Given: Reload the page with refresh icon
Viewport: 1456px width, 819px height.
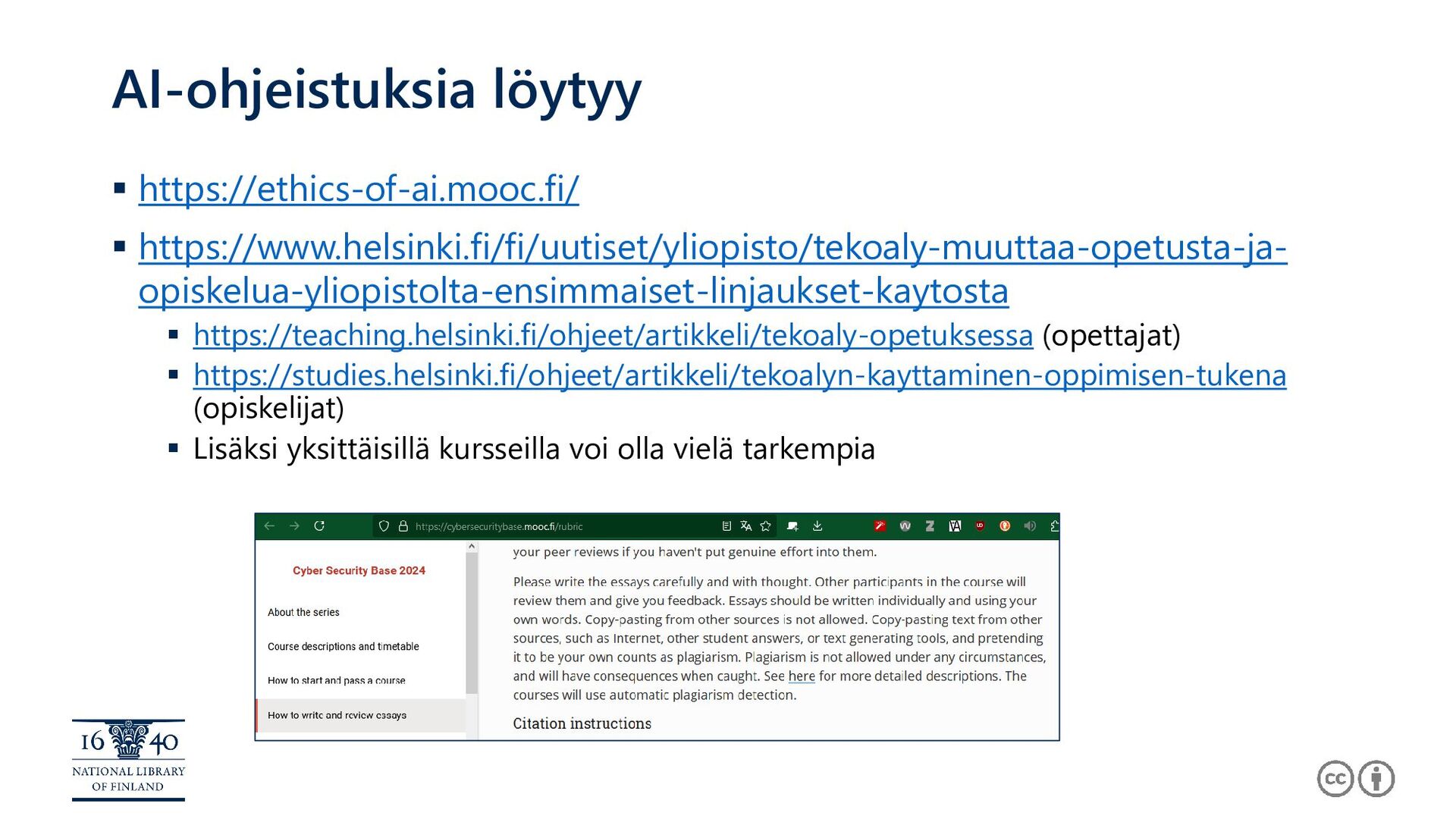Looking at the screenshot, I should (x=319, y=526).
